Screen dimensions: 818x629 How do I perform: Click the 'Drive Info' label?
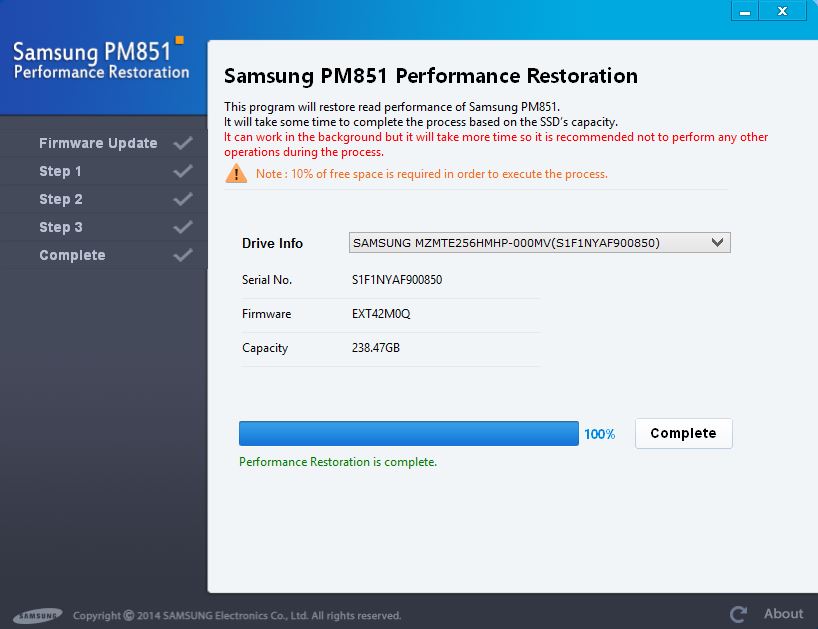(272, 243)
